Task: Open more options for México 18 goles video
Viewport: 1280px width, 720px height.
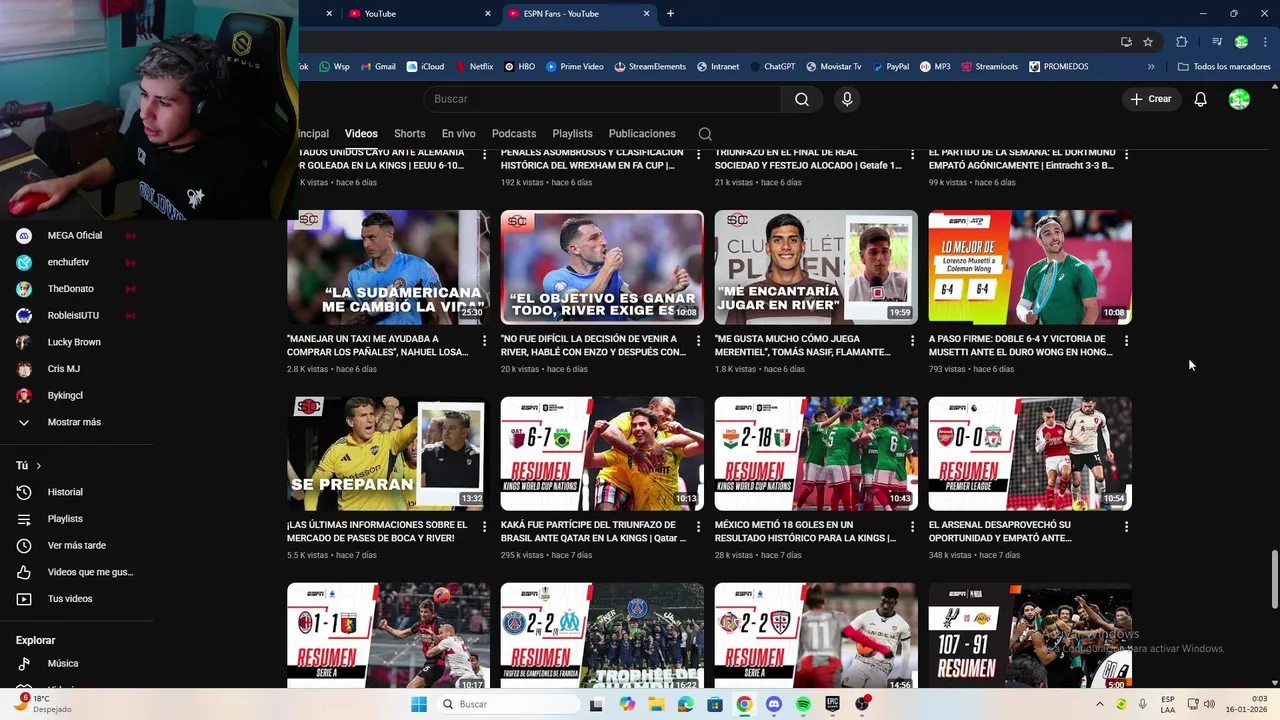Action: click(913, 526)
